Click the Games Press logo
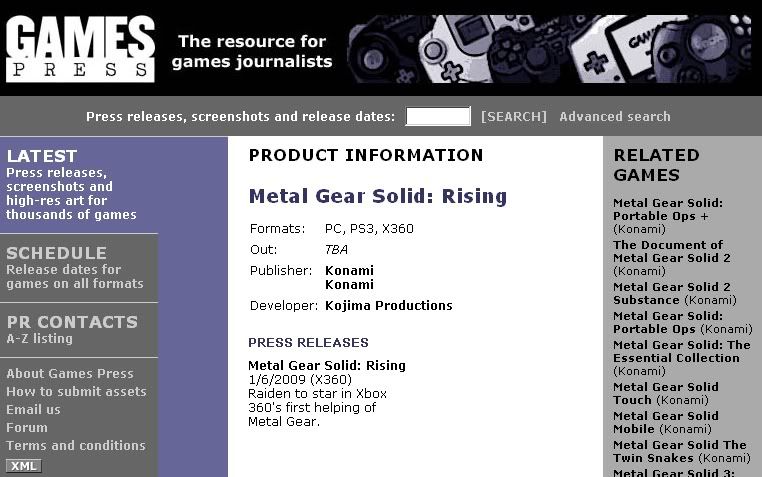762x477 pixels. [x=80, y=49]
